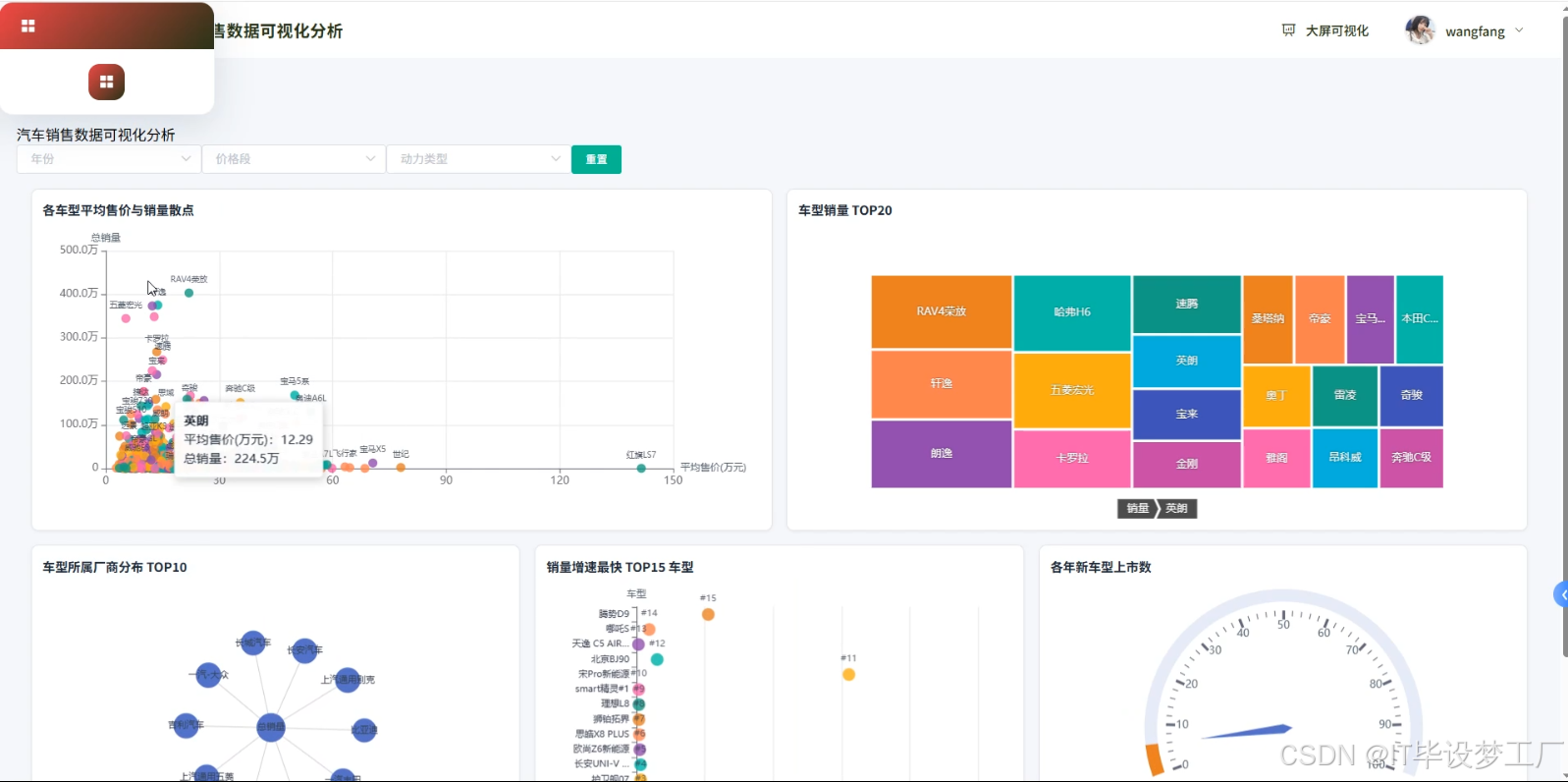
Task: Expand the wangfang account menu arrow
Action: (x=1519, y=30)
